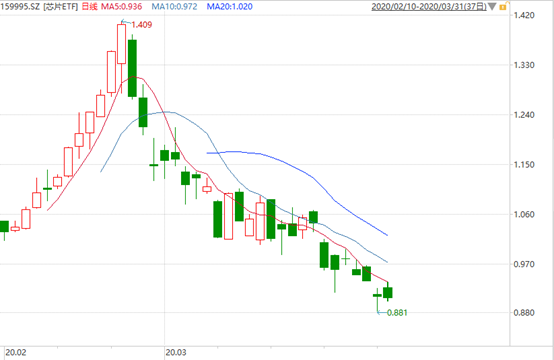Screen dimensions: 554x360
Task: Click the 1.150 price axis label
Action: (x=524, y=165)
